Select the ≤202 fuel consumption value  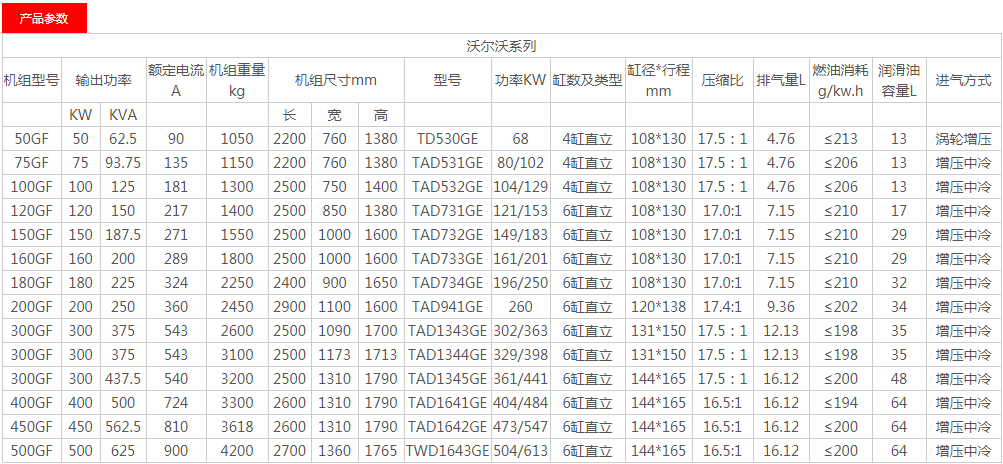tap(840, 307)
